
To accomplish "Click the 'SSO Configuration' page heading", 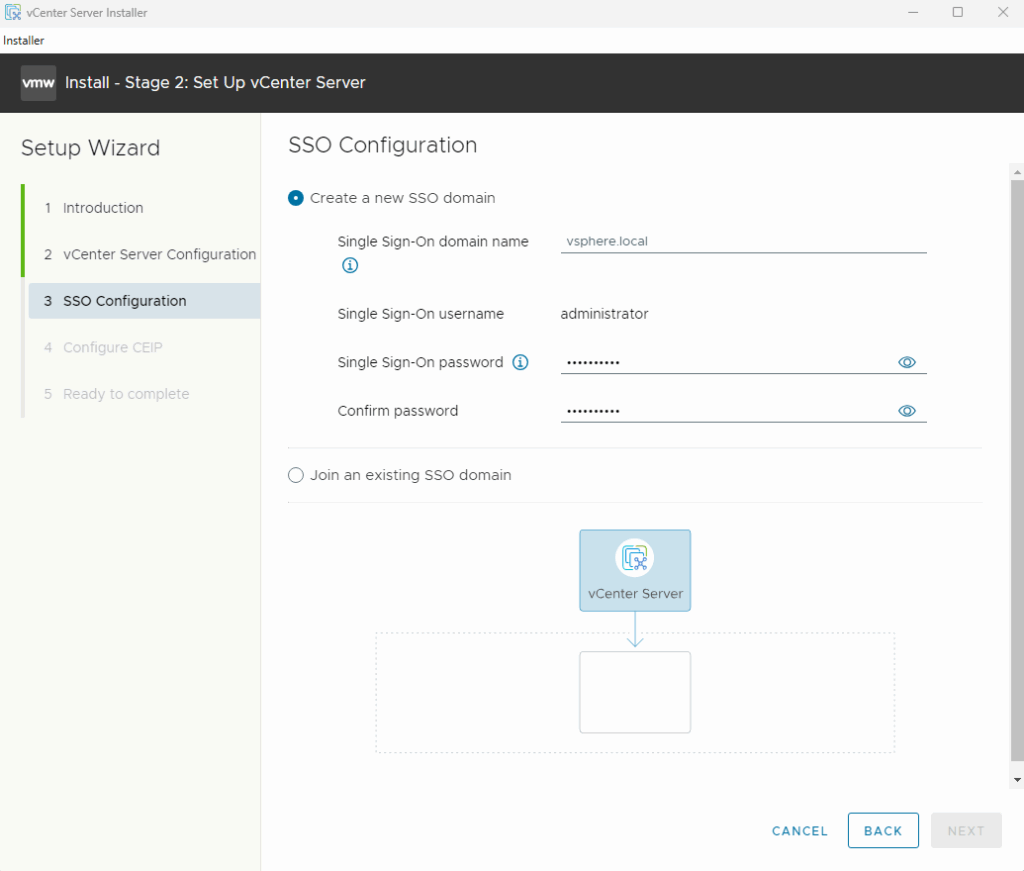I will pos(383,145).
